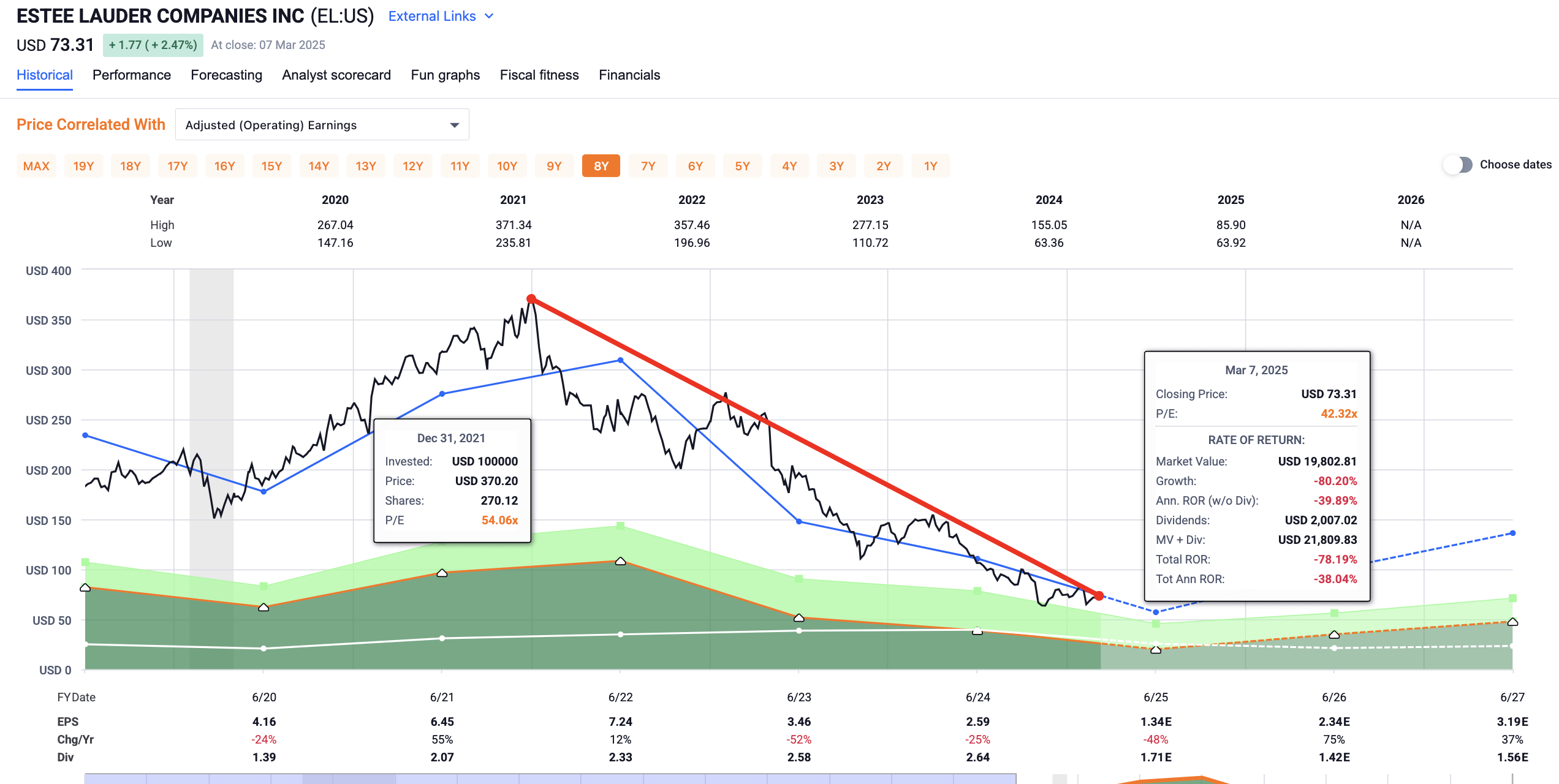Choose the 10Y time range
This screenshot has width=1559, height=784.
[507, 166]
